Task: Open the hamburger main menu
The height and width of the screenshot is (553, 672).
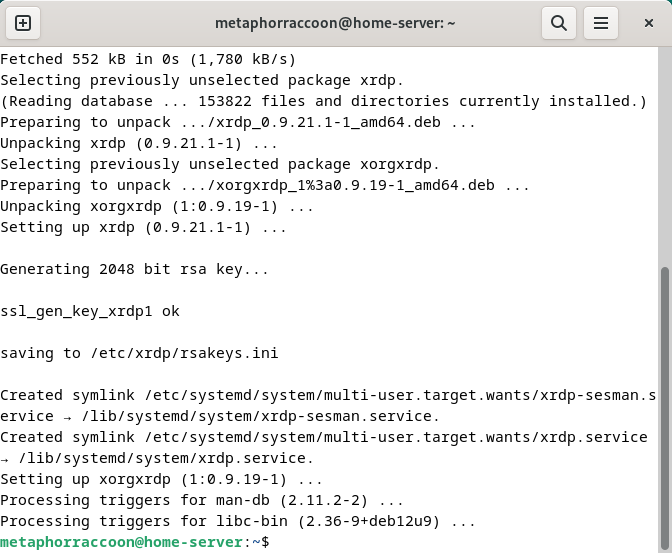Action: point(600,23)
